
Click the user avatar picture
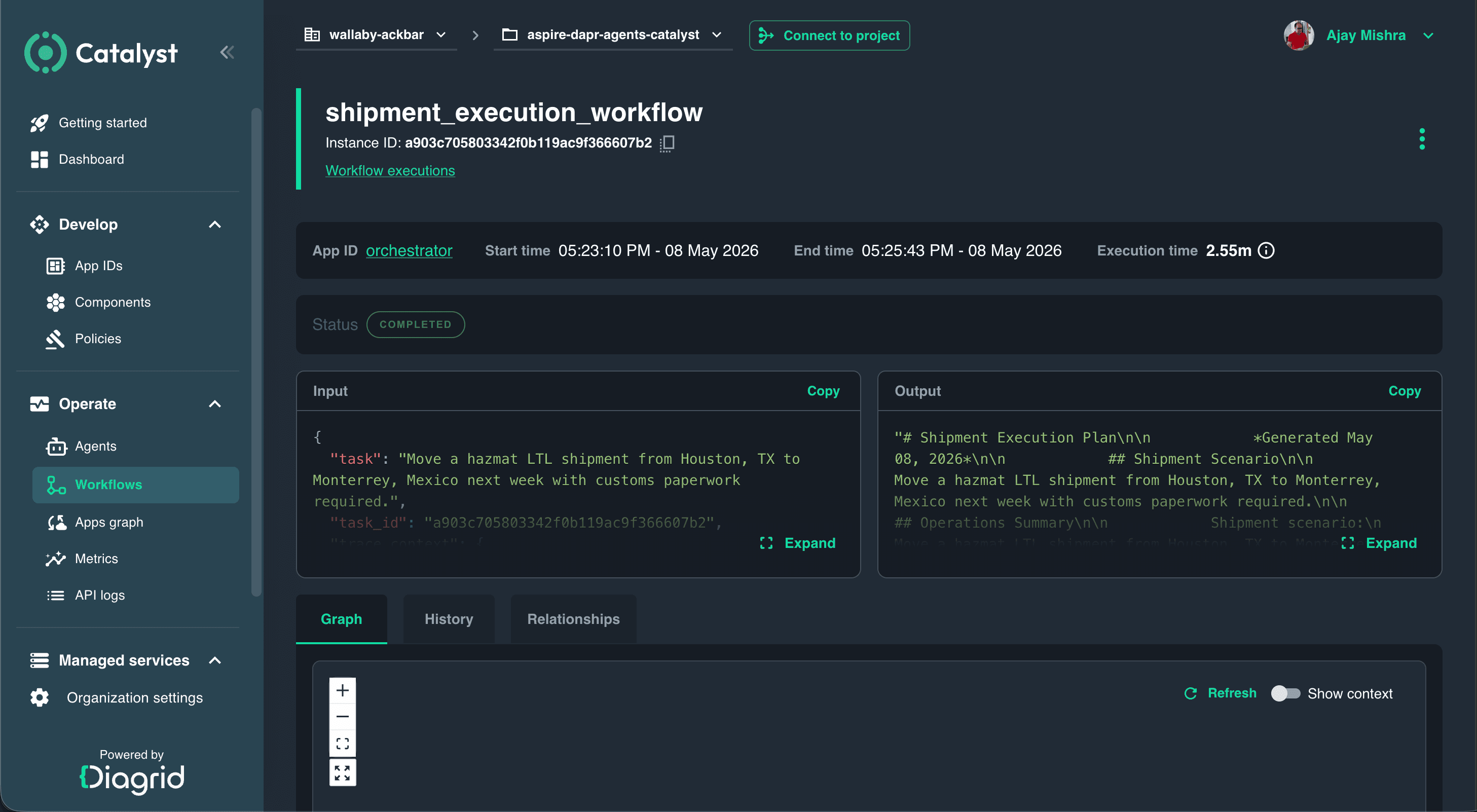pos(1299,35)
